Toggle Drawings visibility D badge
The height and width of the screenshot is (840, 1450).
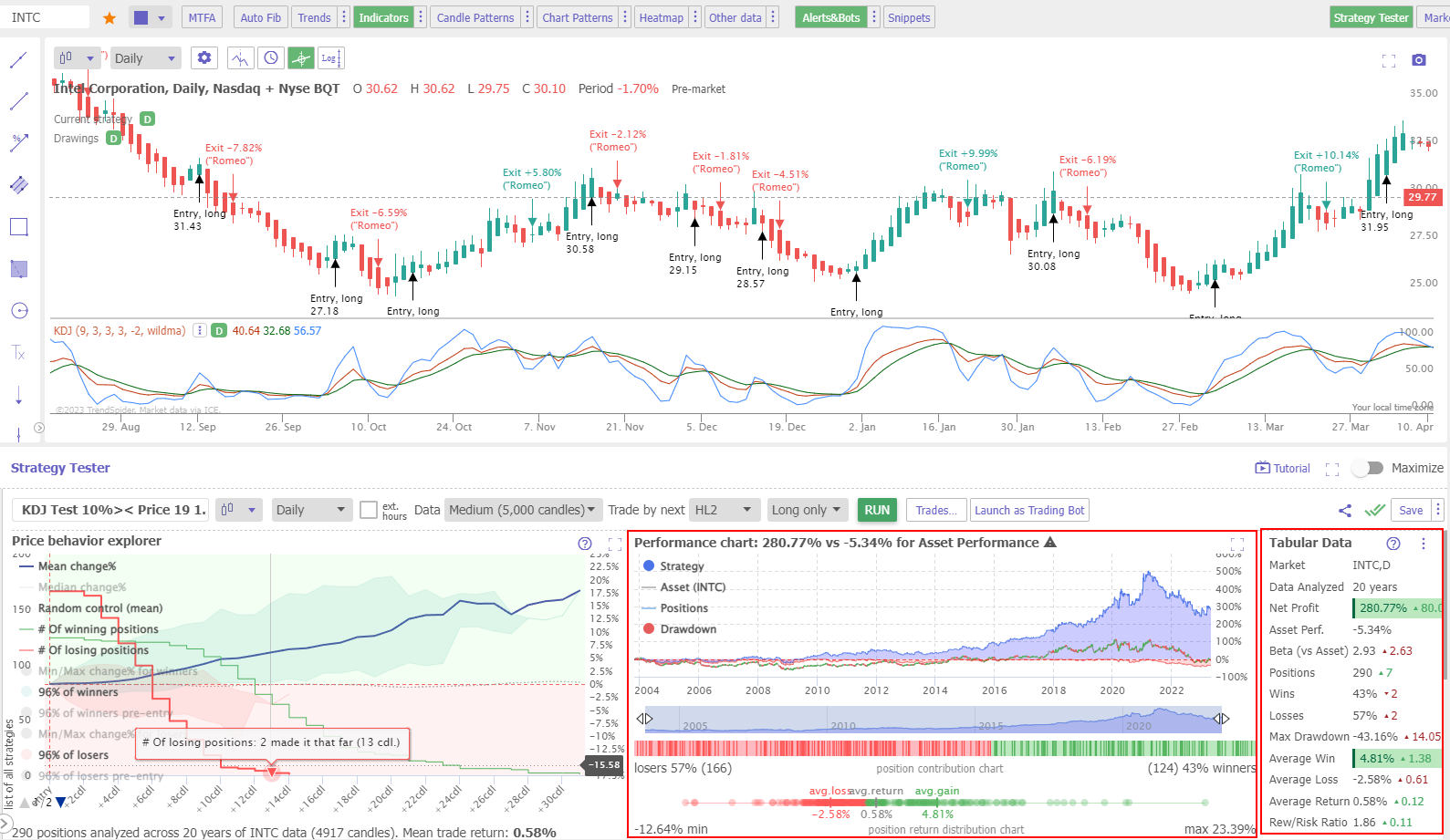113,139
